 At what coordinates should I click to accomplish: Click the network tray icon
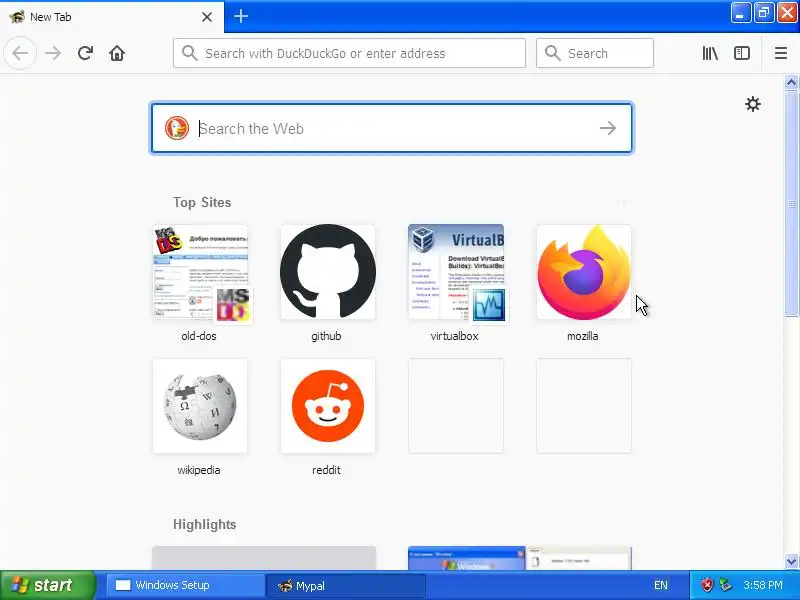(x=725, y=585)
